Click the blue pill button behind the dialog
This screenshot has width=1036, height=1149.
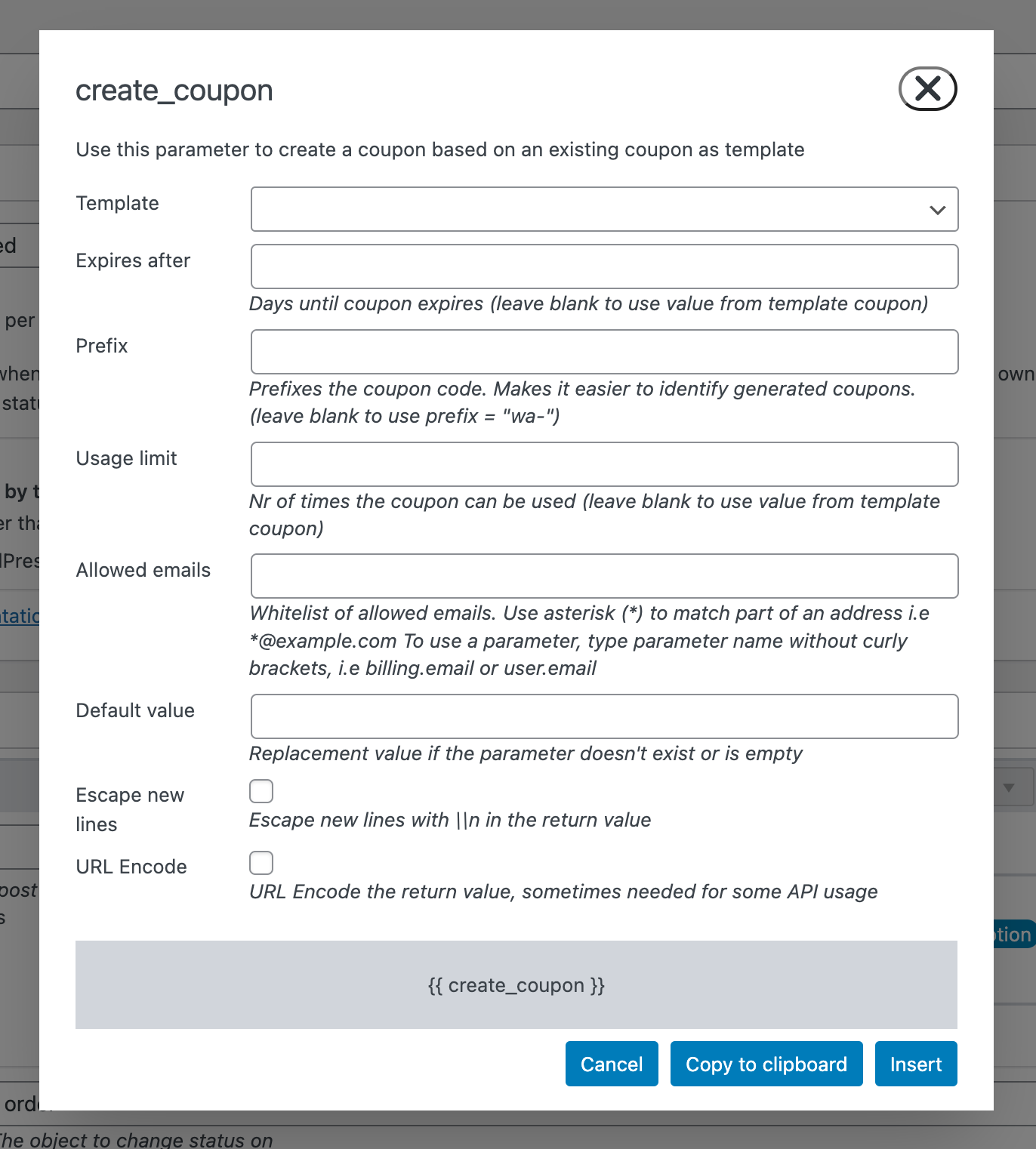(x=1012, y=934)
